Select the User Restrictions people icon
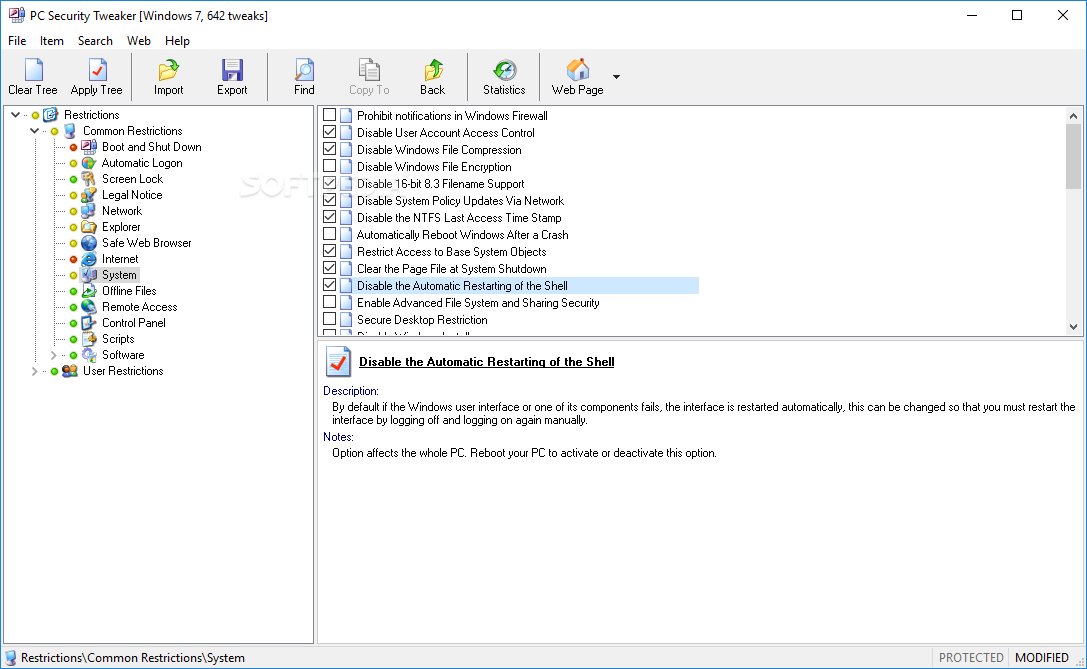This screenshot has height=669, width=1087. click(x=69, y=371)
